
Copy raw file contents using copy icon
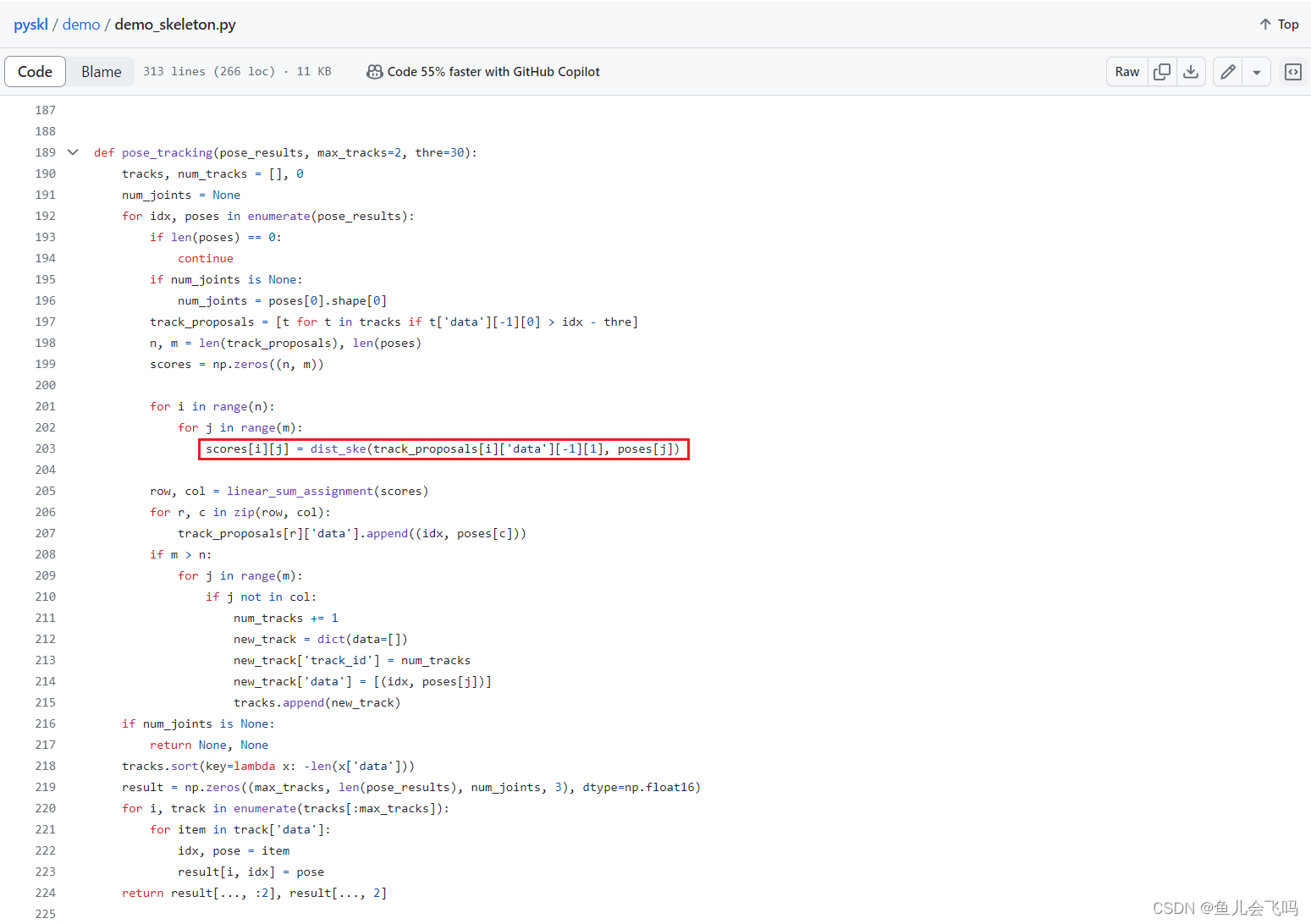click(1162, 72)
